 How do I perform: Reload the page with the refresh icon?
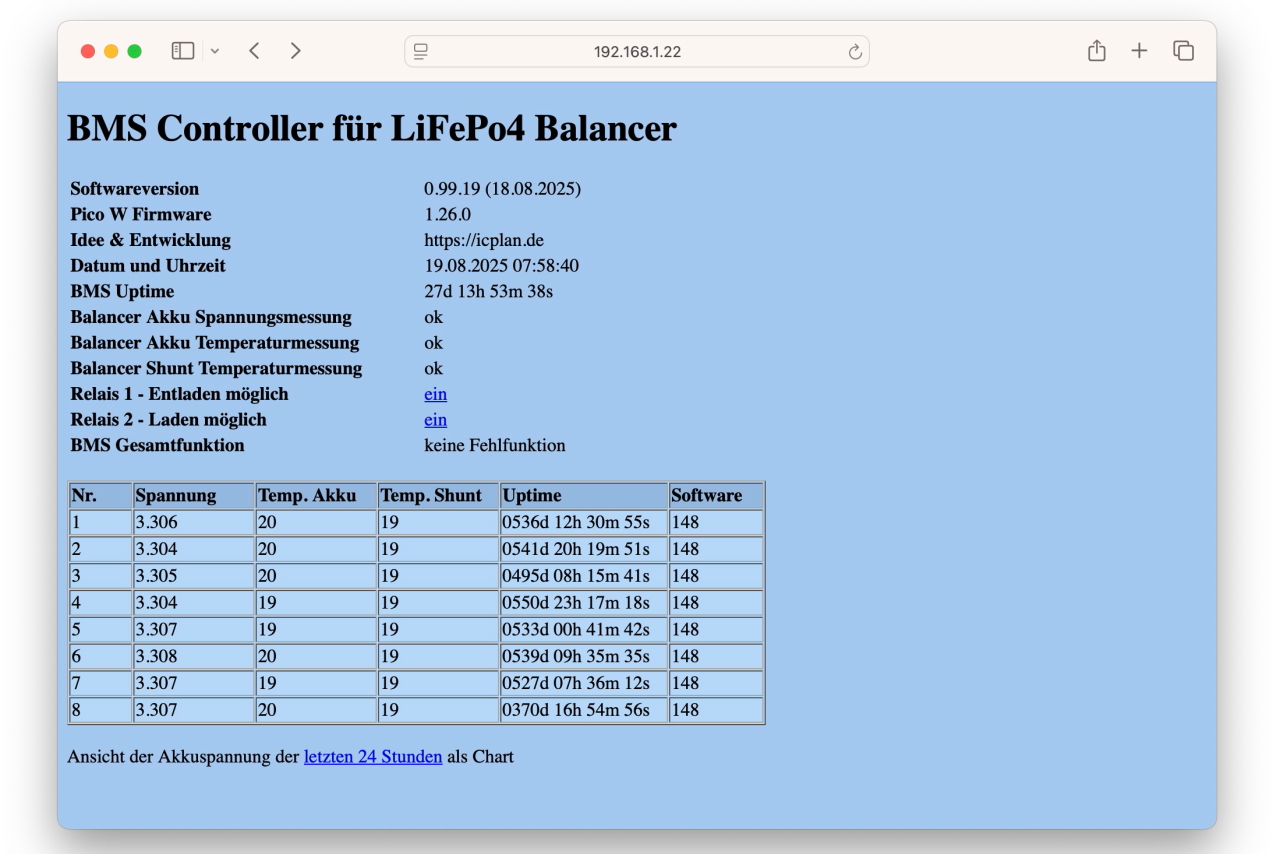[854, 52]
